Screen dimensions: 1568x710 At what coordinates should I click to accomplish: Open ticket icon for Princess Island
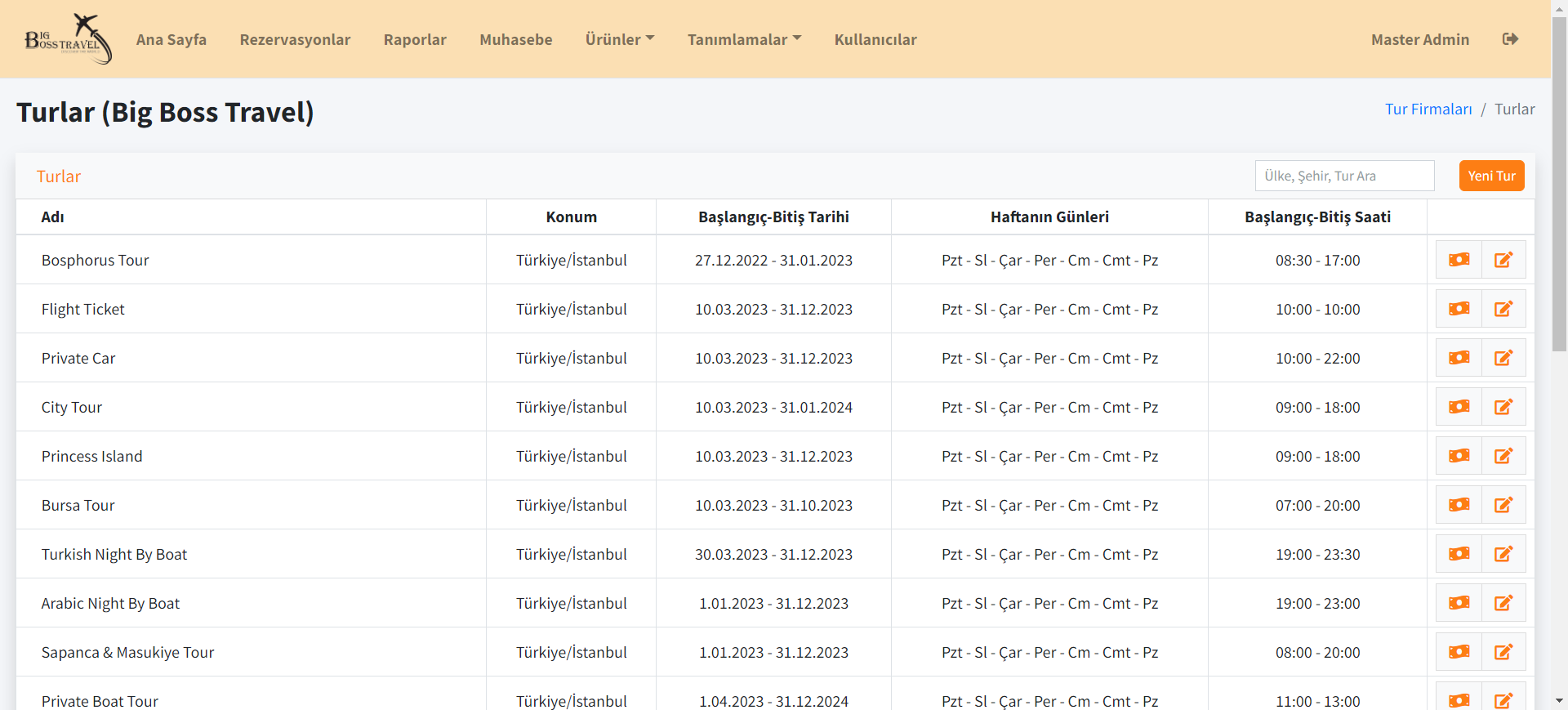pyautogui.click(x=1459, y=456)
